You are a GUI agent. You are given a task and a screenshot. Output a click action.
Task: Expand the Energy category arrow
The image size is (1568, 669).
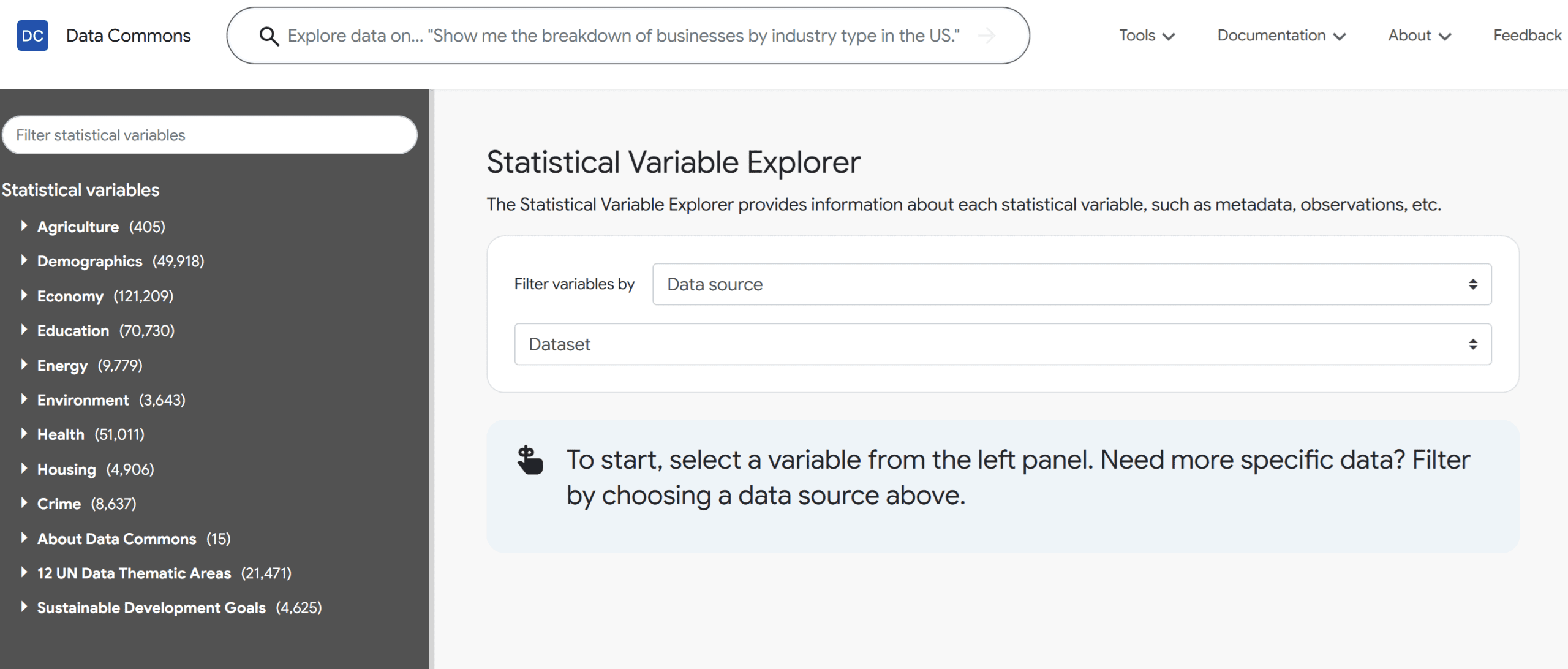point(24,365)
